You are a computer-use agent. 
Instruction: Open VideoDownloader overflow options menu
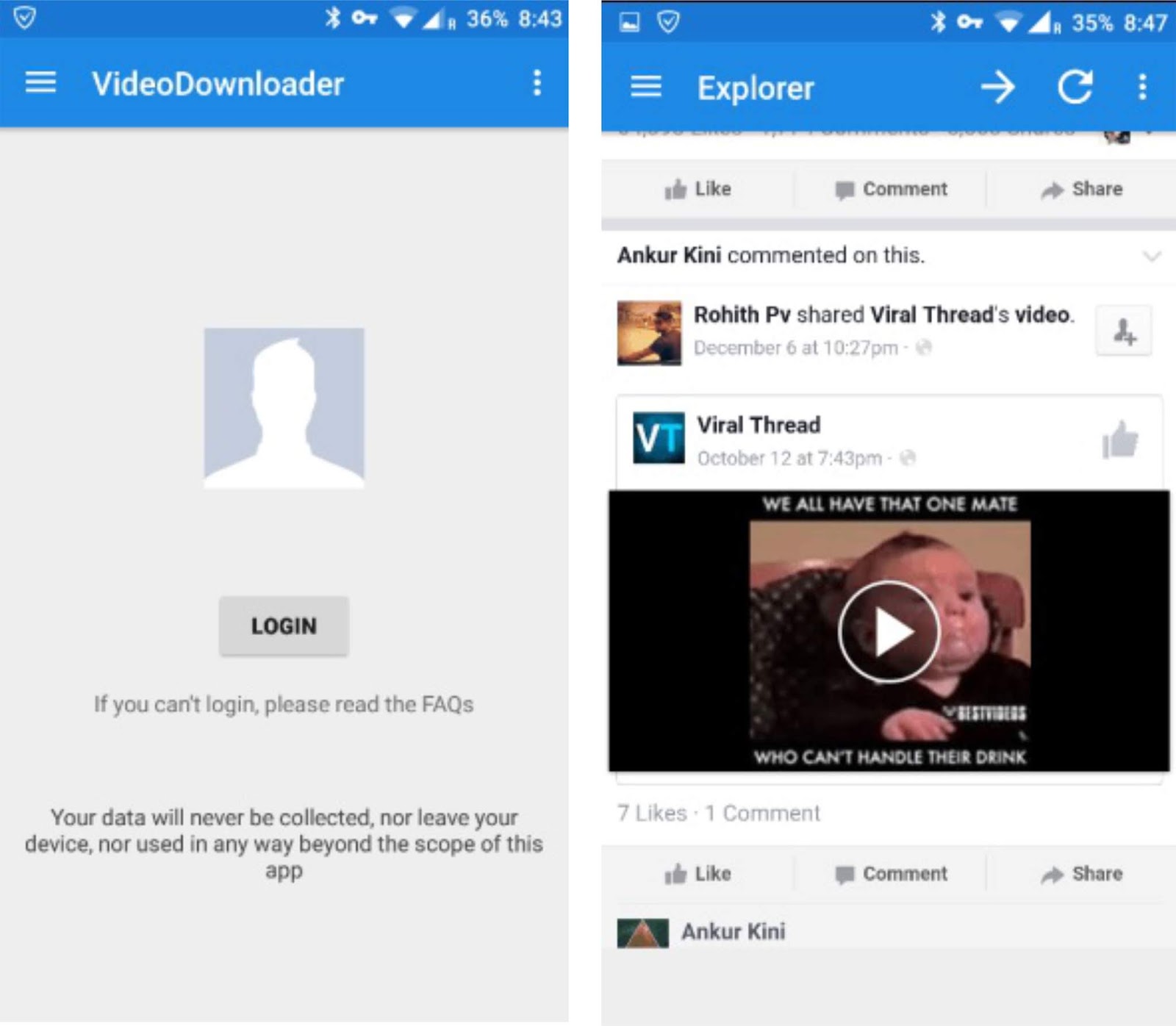pyautogui.click(x=537, y=82)
